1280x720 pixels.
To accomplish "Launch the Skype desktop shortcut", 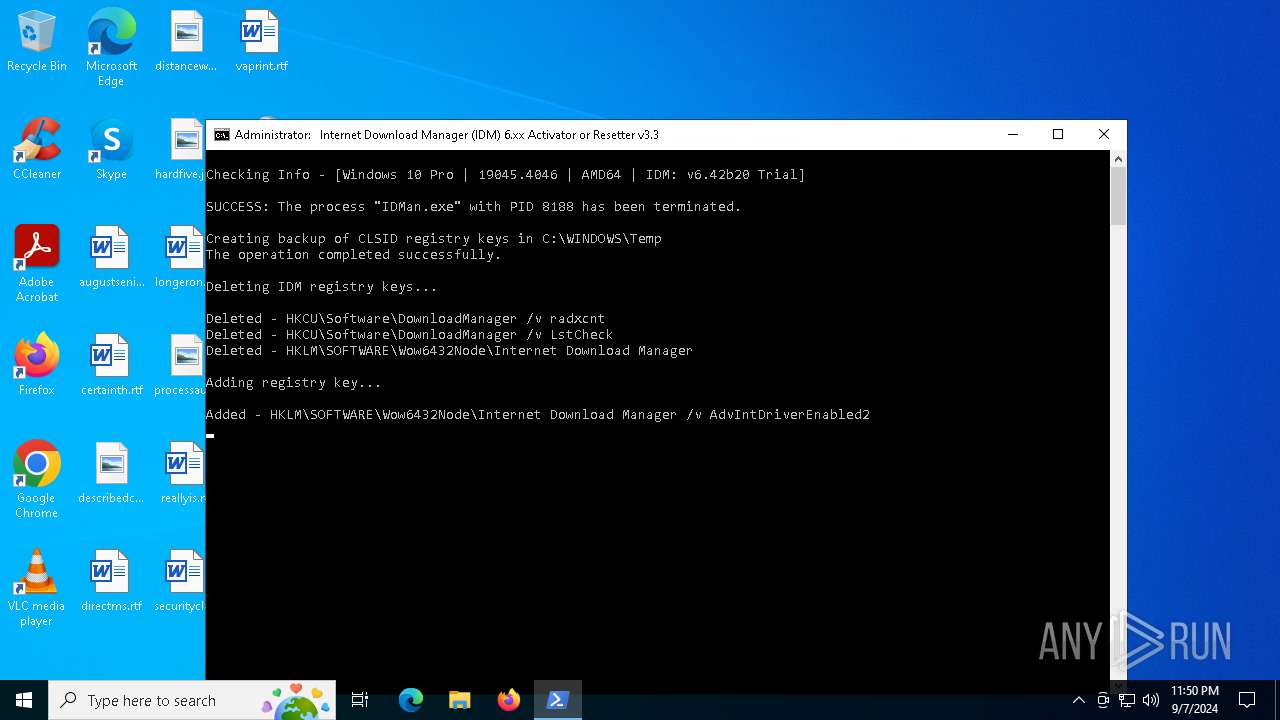I will pos(111,150).
